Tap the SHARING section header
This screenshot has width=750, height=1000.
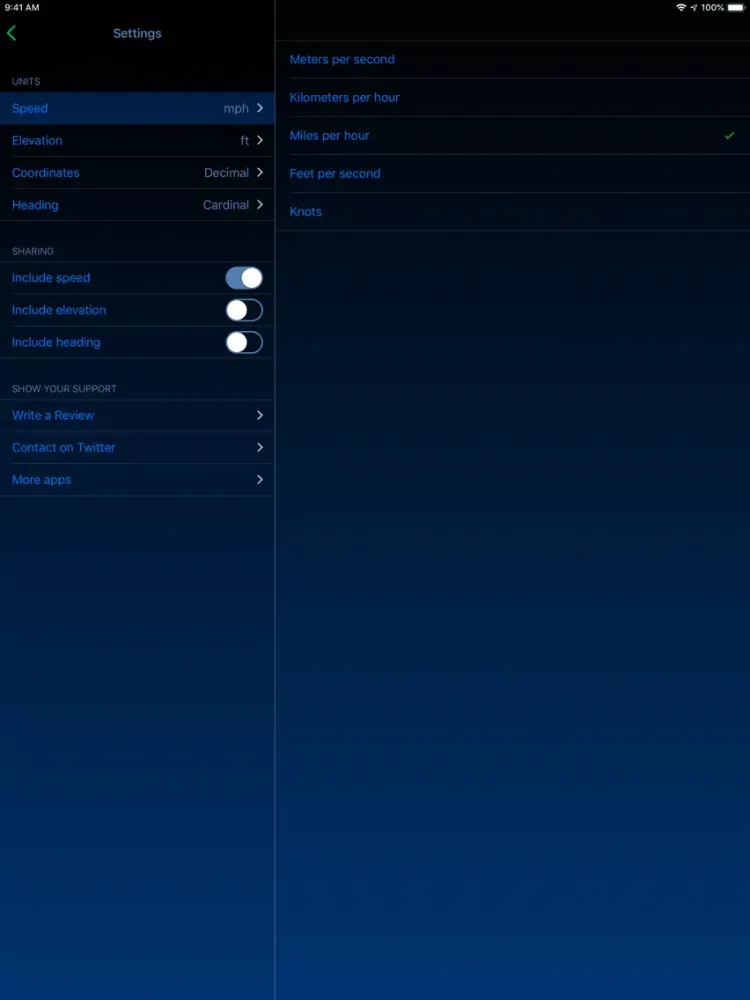coord(33,251)
